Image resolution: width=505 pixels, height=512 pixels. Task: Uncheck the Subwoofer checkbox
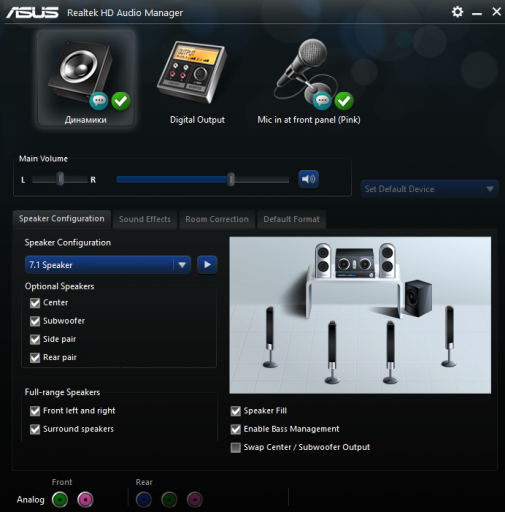tap(35, 321)
